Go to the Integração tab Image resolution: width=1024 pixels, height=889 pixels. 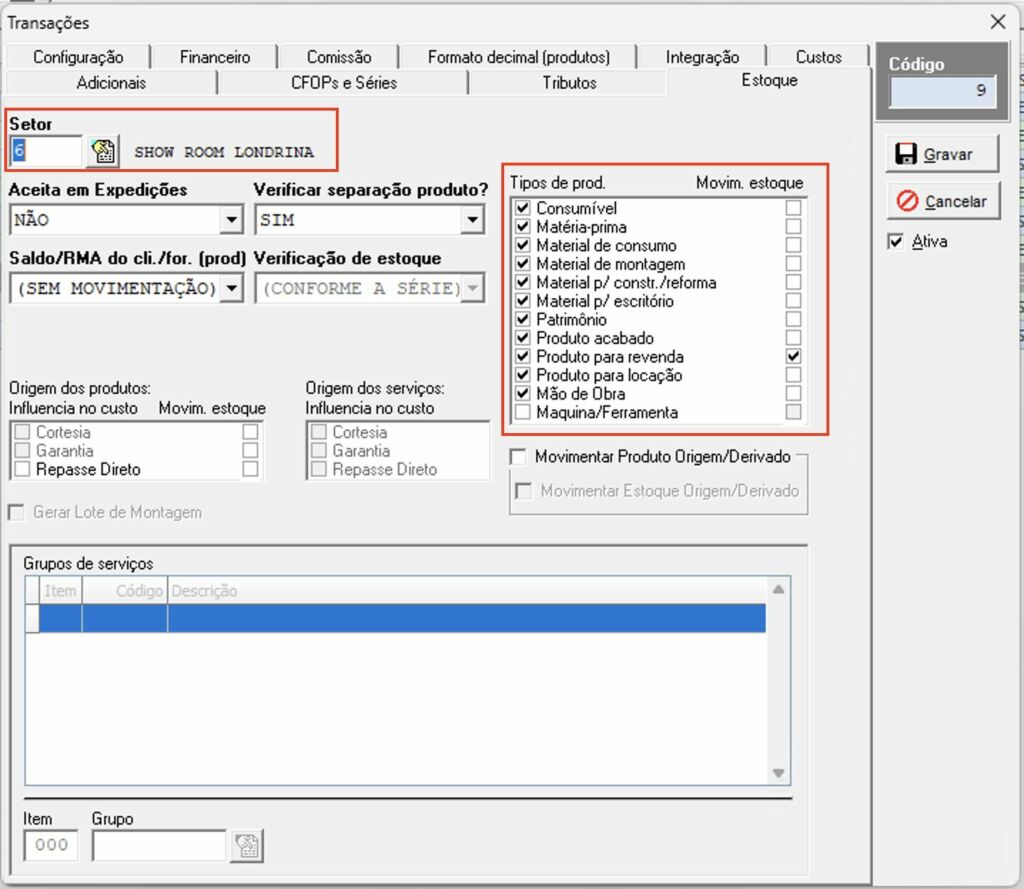[x=703, y=57]
